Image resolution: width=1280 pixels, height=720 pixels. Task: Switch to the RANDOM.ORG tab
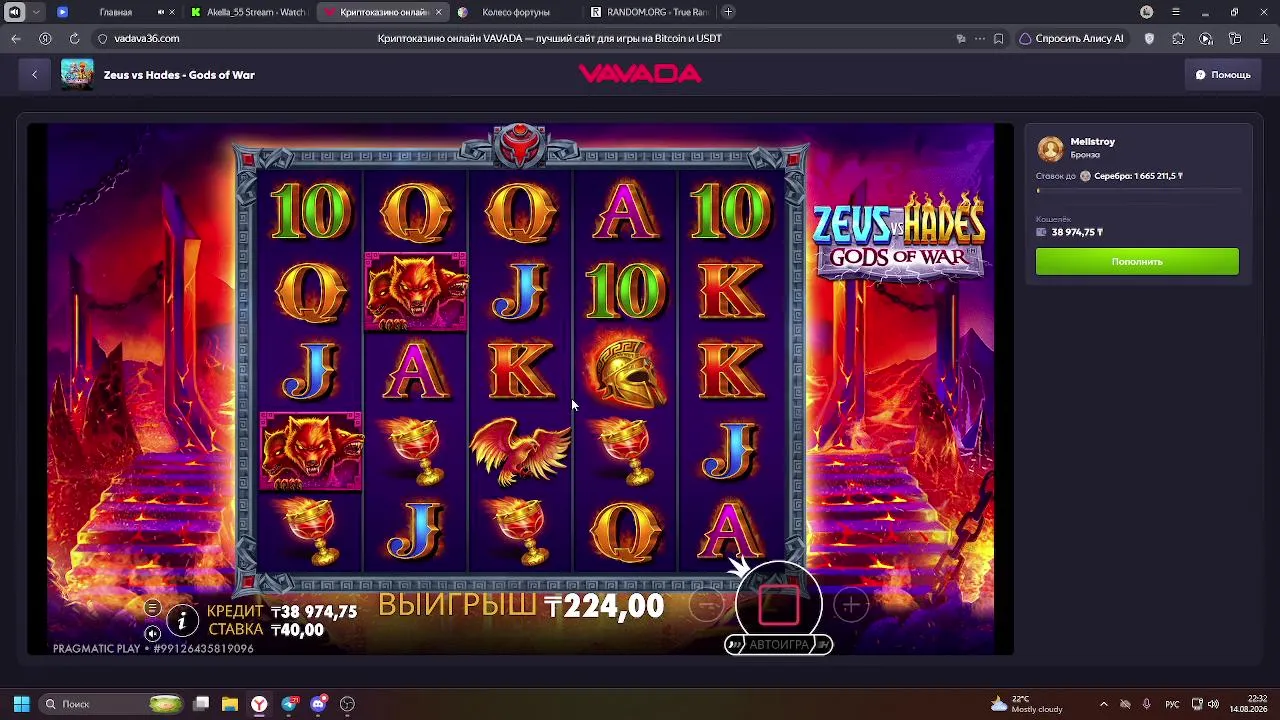coord(648,12)
